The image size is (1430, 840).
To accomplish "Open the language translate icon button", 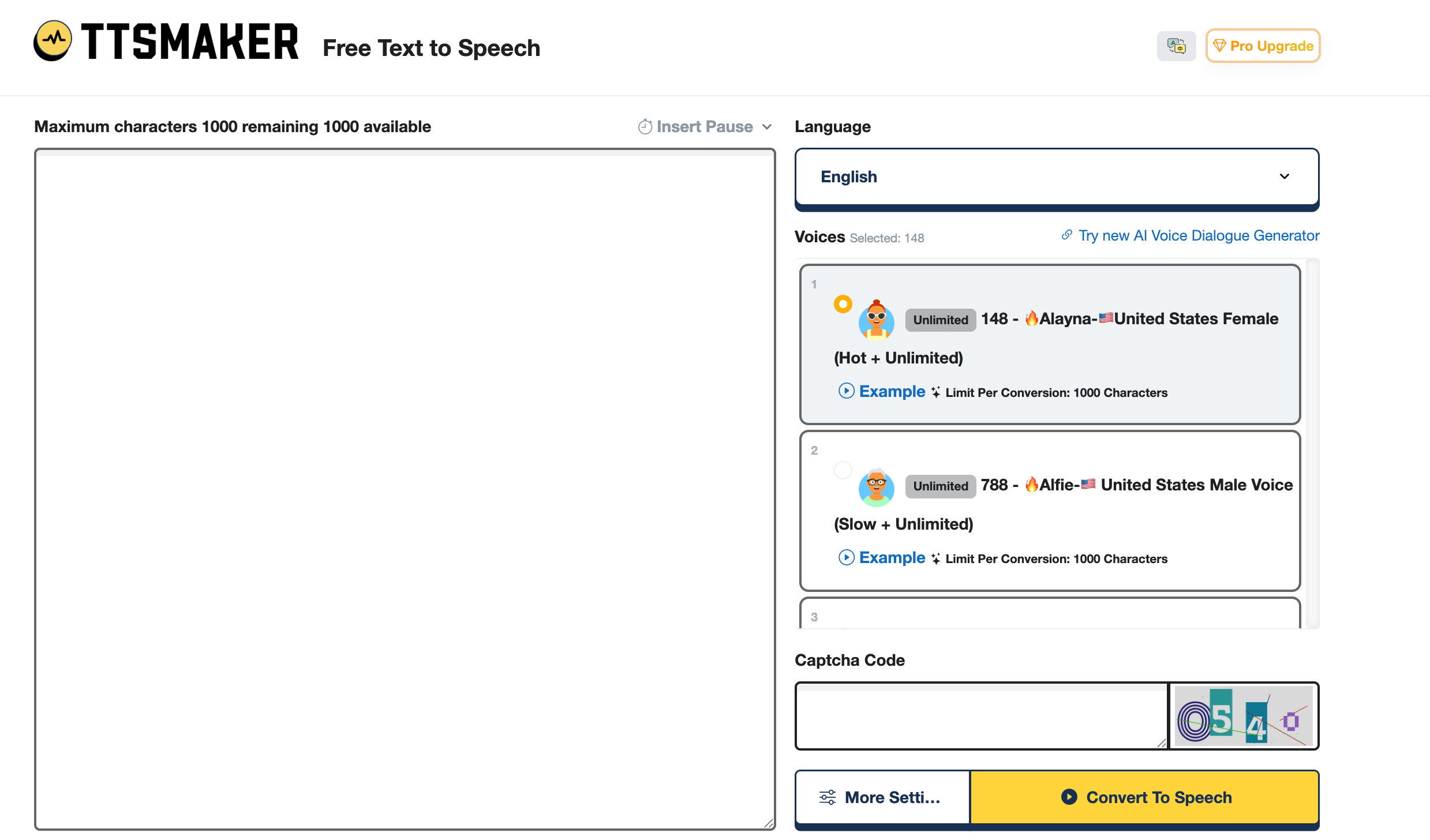I will [x=1176, y=46].
